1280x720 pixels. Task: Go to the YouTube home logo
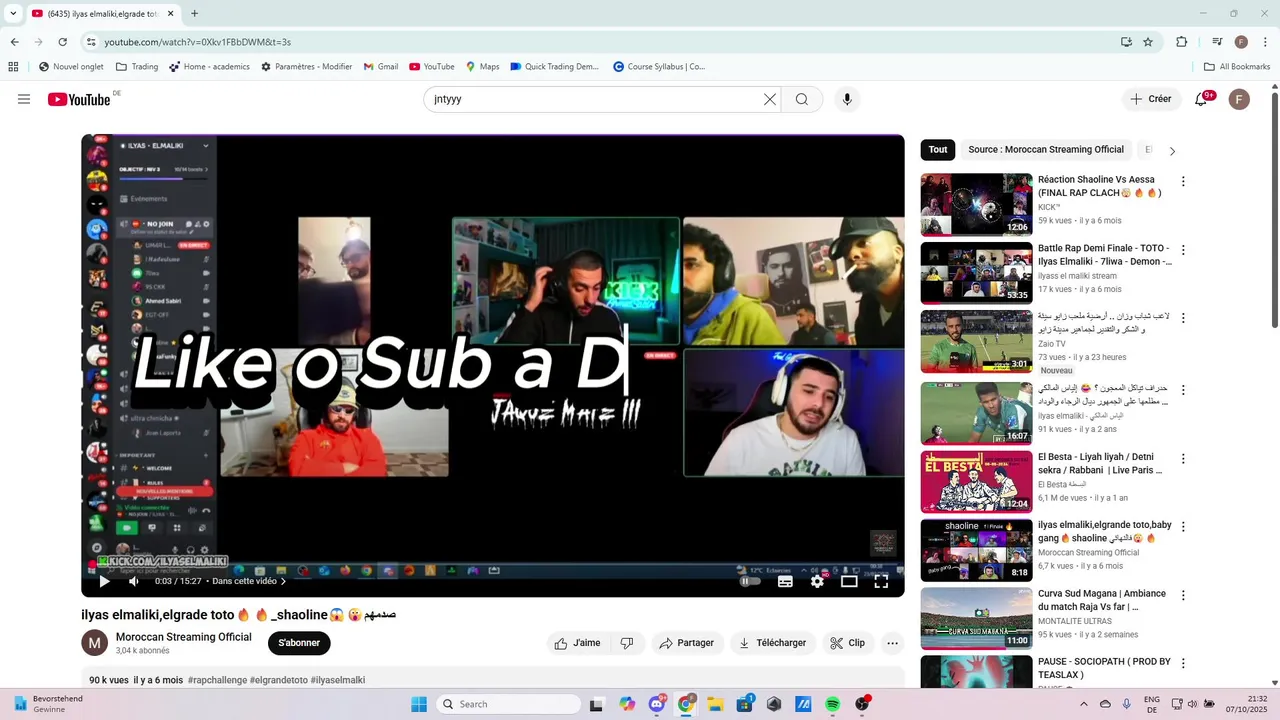(x=79, y=99)
